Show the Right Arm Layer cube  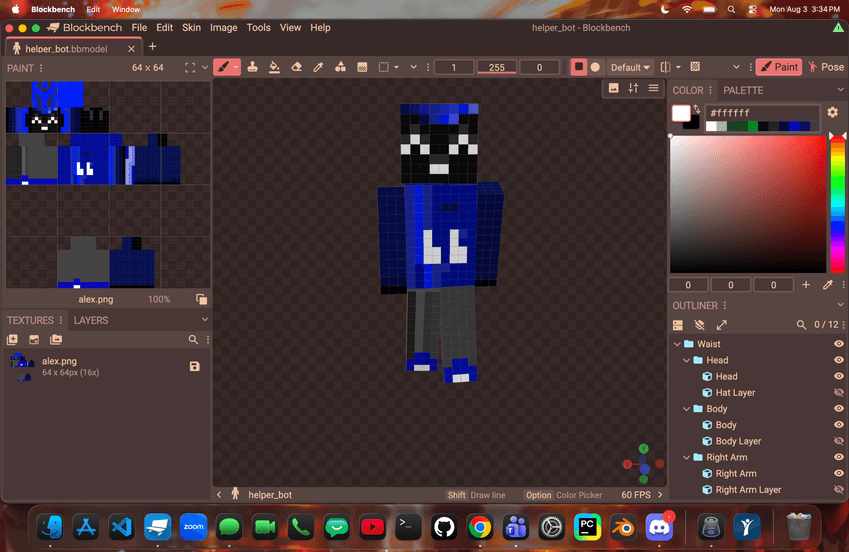click(x=839, y=490)
